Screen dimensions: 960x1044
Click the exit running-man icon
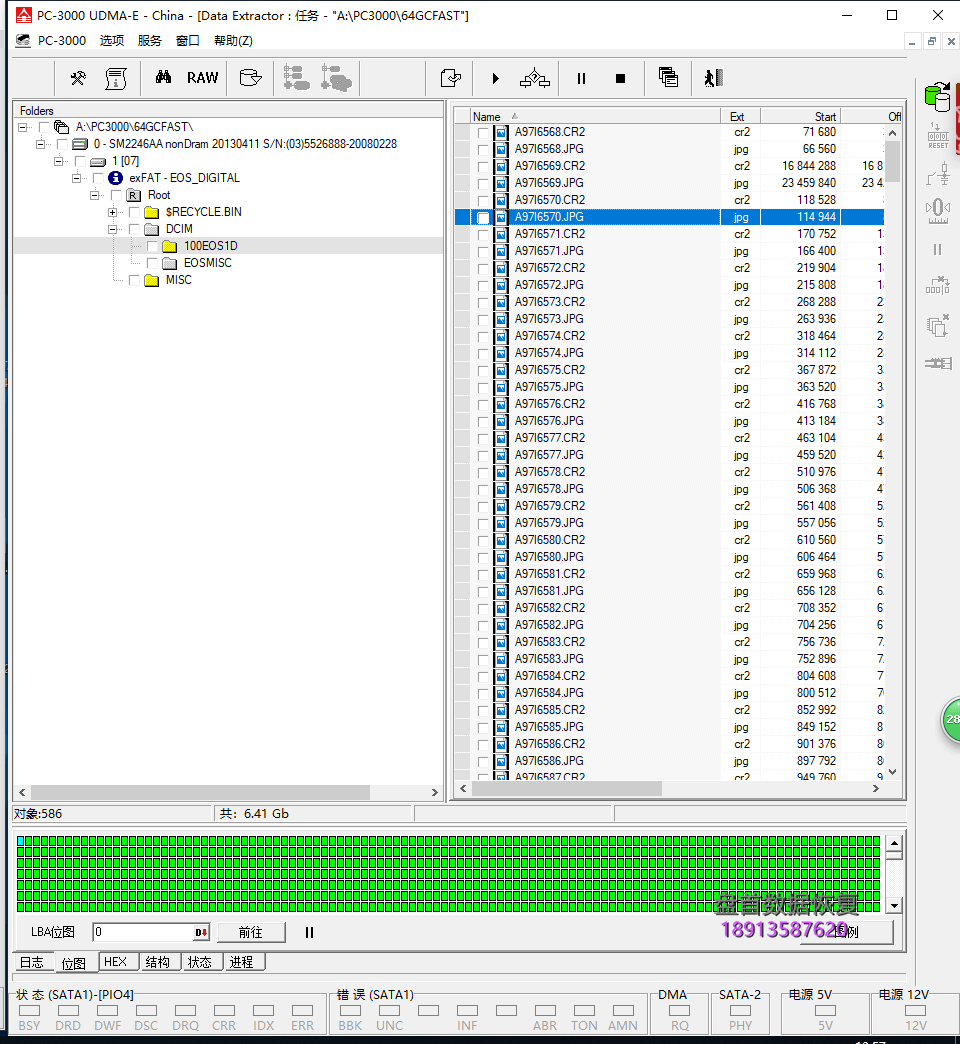click(x=714, y=78)
